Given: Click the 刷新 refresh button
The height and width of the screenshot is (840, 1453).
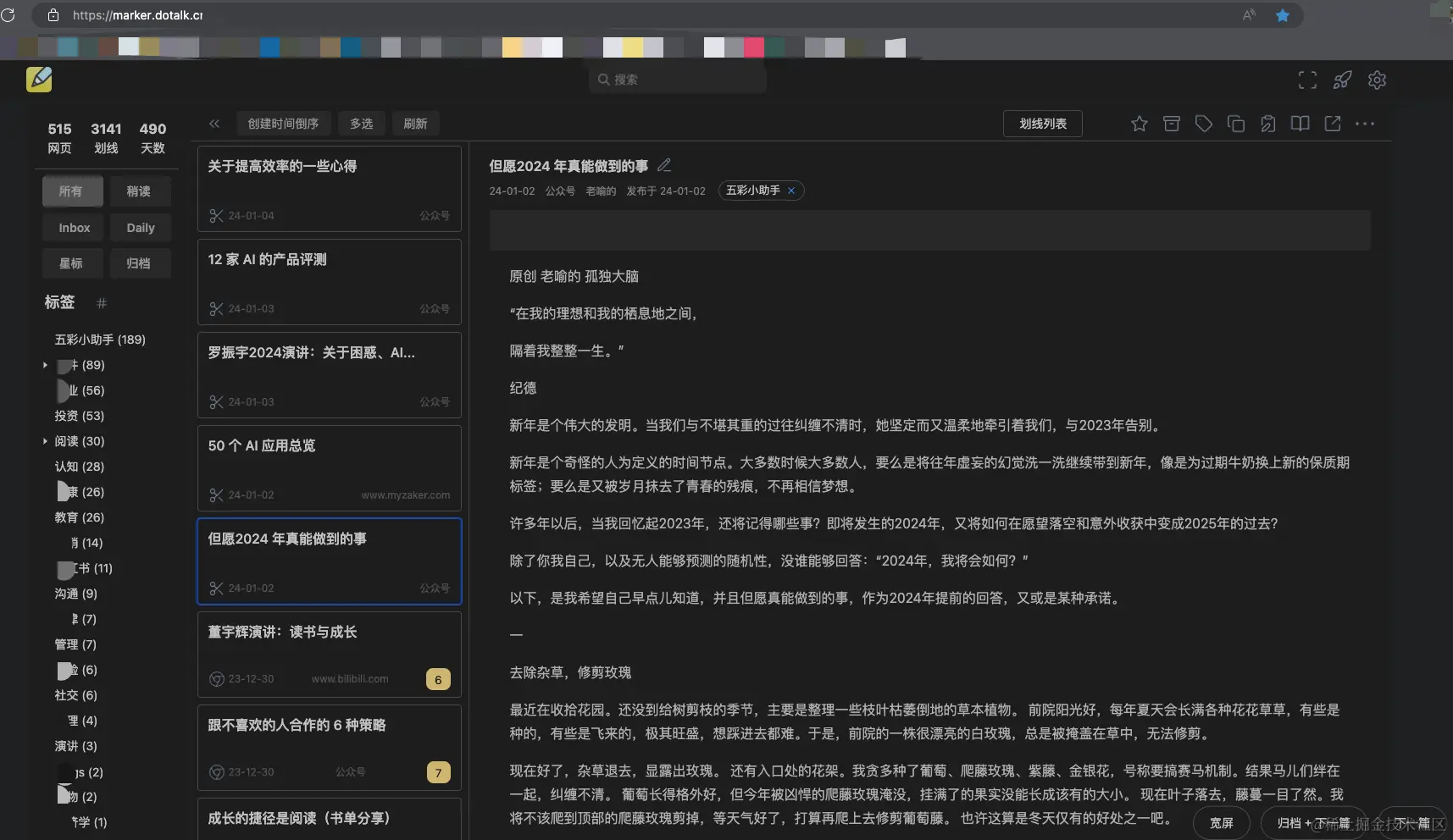Looking at the screenshot, I should 415,124.
